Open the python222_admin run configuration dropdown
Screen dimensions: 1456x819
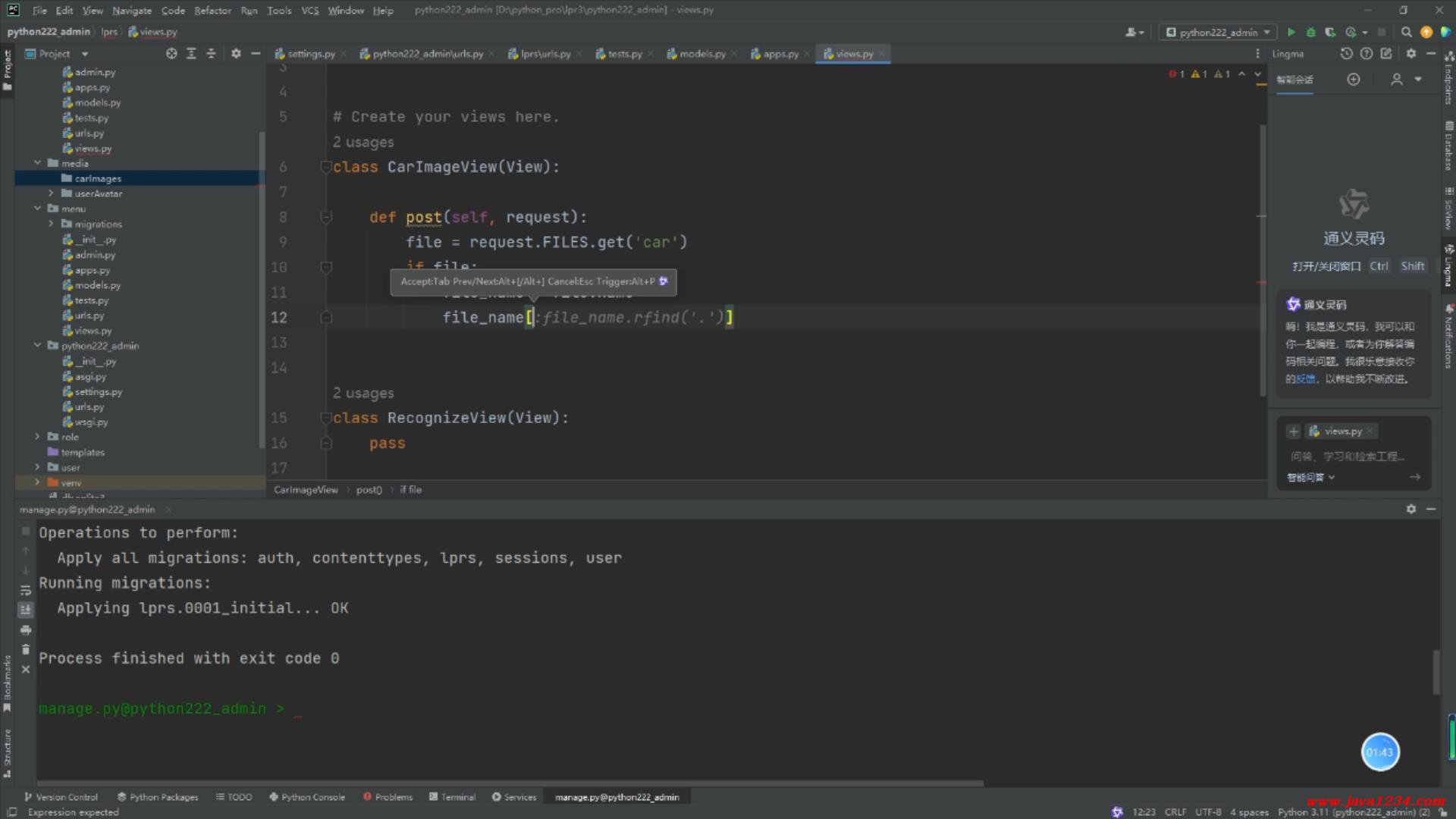coord(1218,32)
